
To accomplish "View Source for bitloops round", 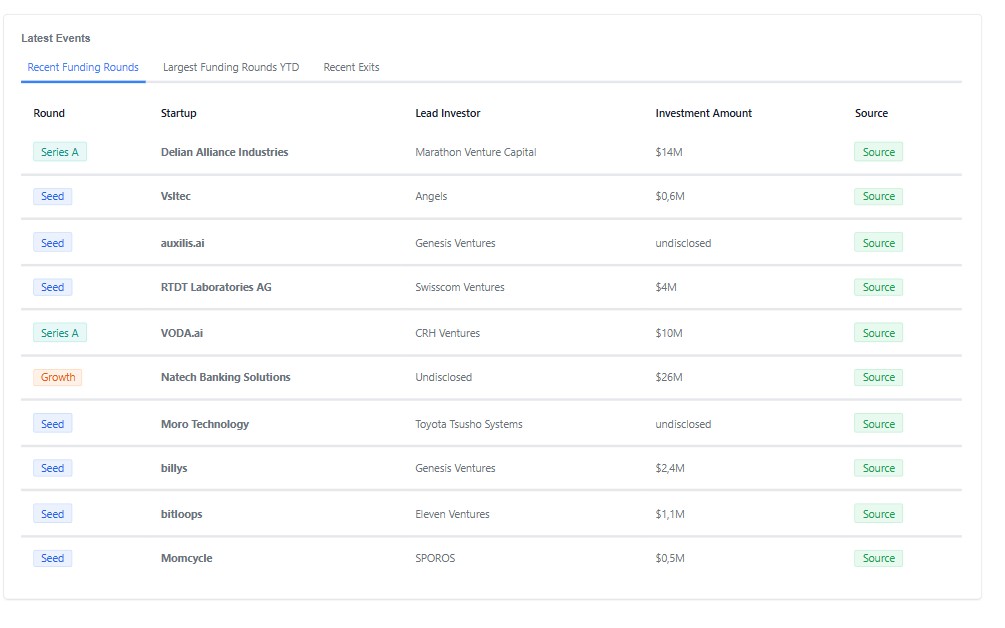I will pyautogui.click(x=878, y=514).
